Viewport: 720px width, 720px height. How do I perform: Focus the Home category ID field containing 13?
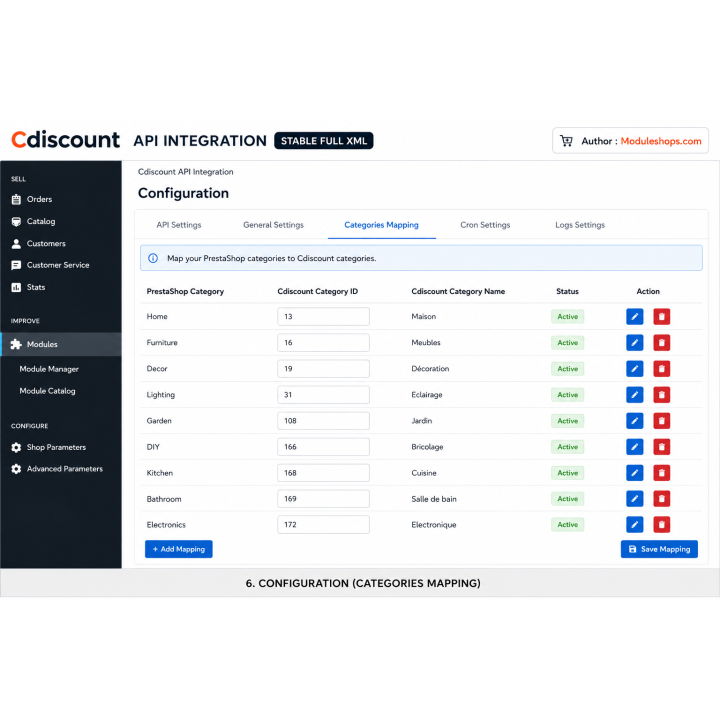click(323, 316)
